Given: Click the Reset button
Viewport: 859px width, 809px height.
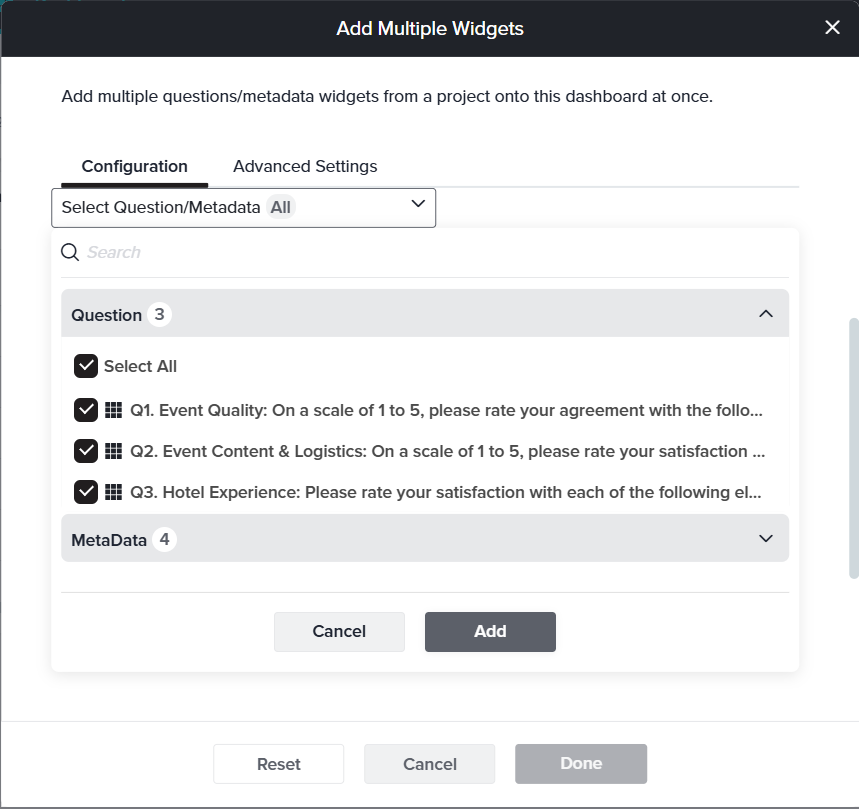Looking at the screenshot, I should (x=278, y=764).
